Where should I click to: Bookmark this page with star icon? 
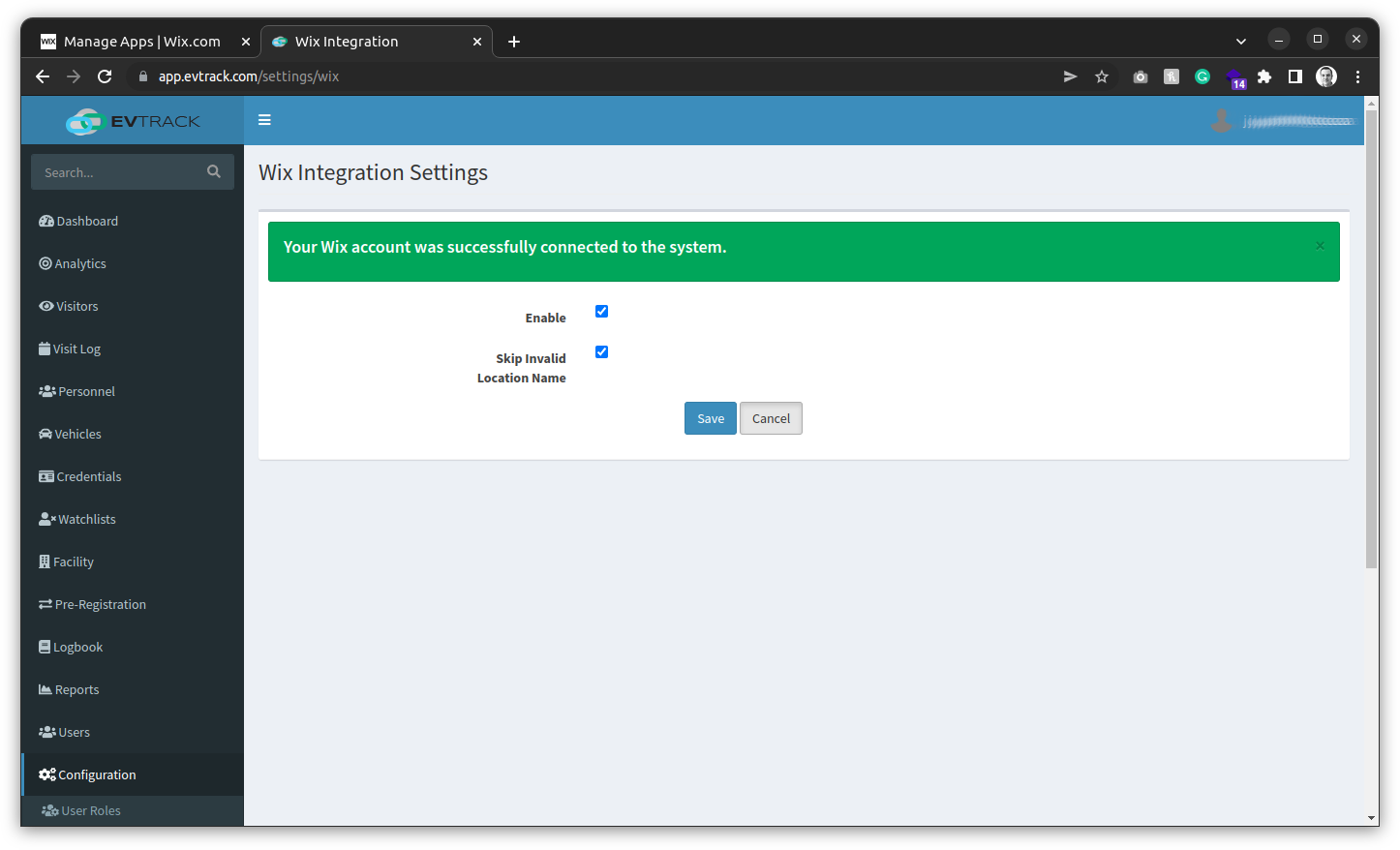click(x=1102, y=76)
